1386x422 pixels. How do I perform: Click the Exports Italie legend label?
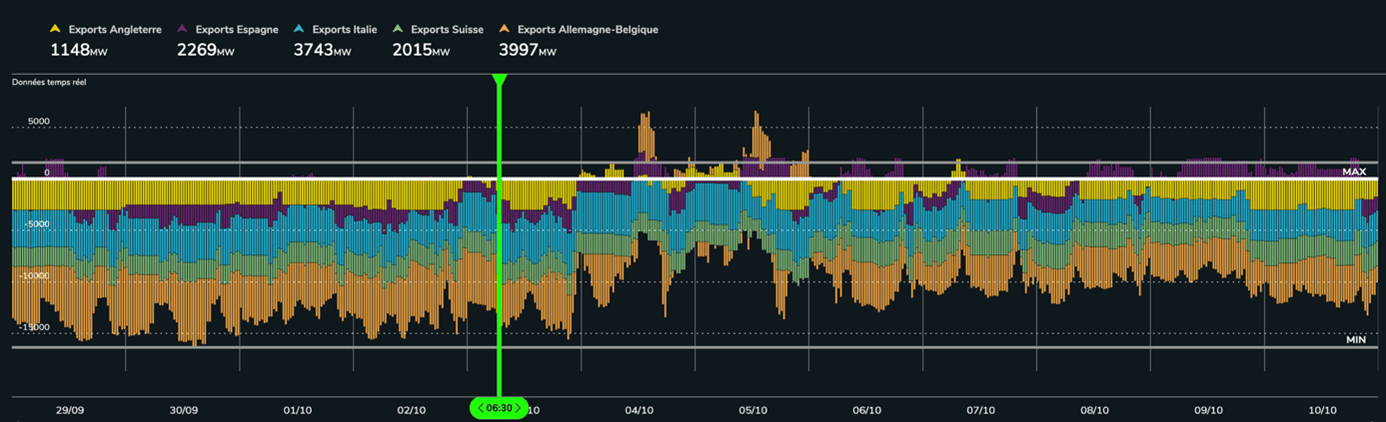(x=344, y=30)
